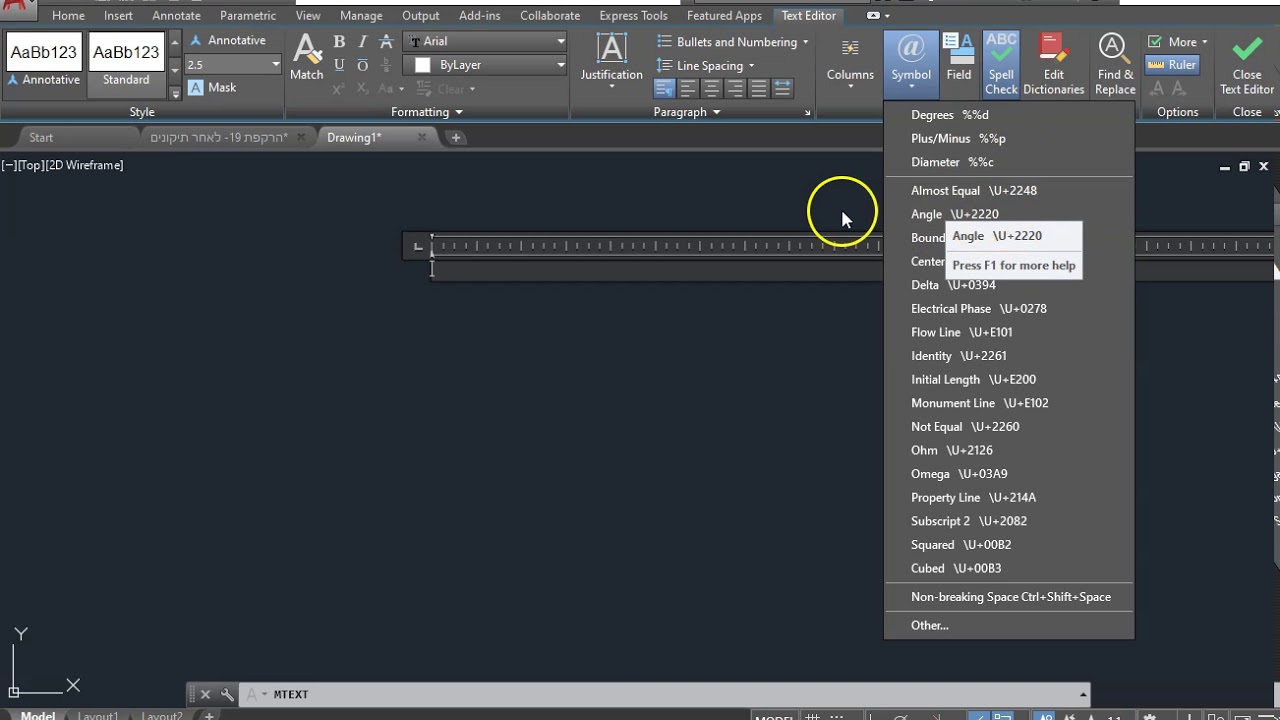
Task: Click the [2D Wireframe] visual style label
Action: pos(84,165)
